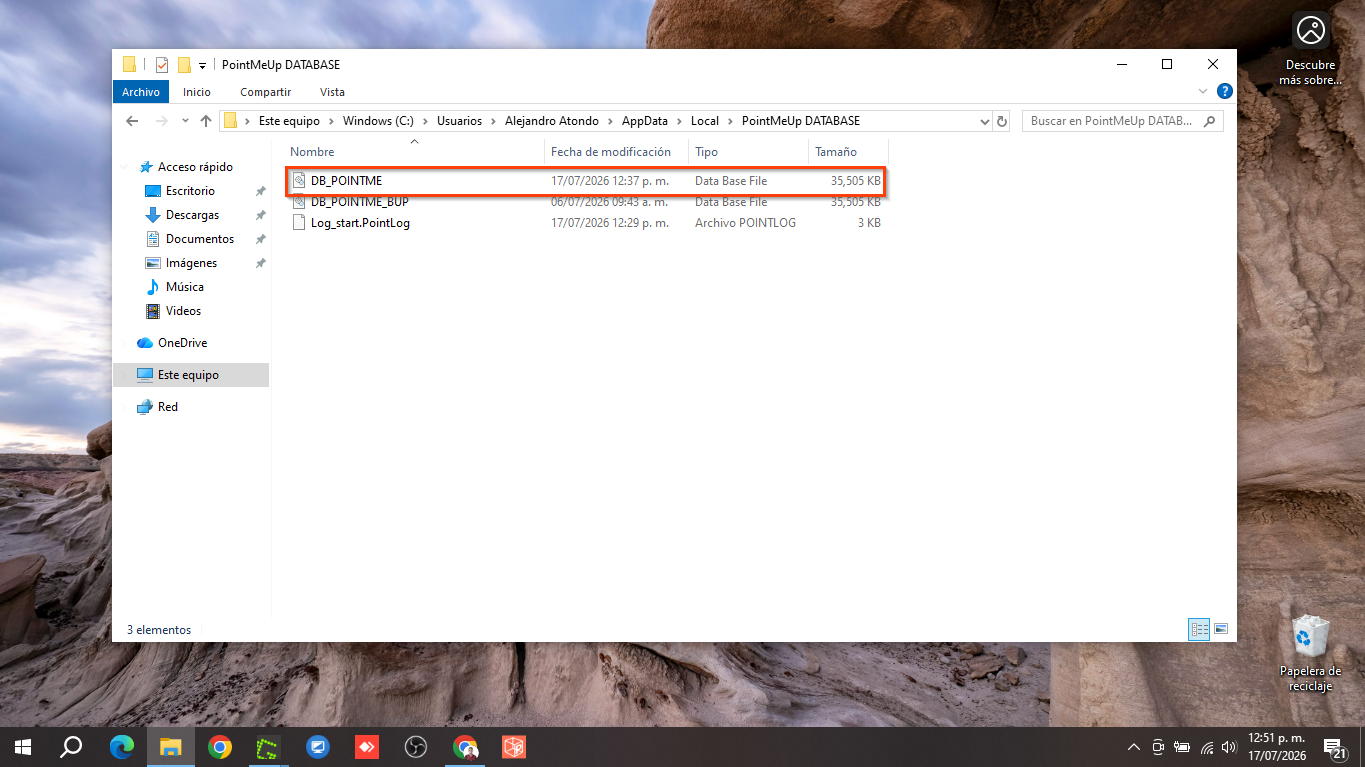The width and height of the screenshot is (1365, 767).
Task: Click the Papelera de reciclaje desktop icon
Action: coord(1310,652)
